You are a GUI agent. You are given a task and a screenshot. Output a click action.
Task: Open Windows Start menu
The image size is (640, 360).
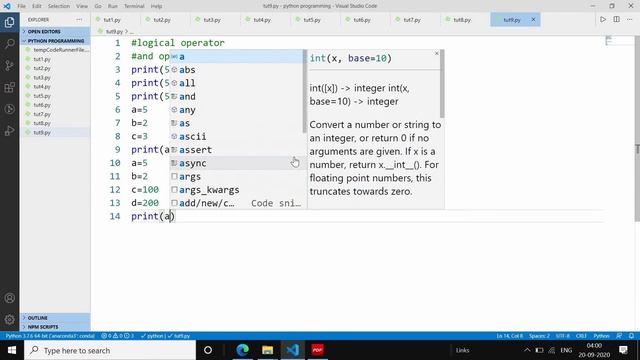point(12,350)
